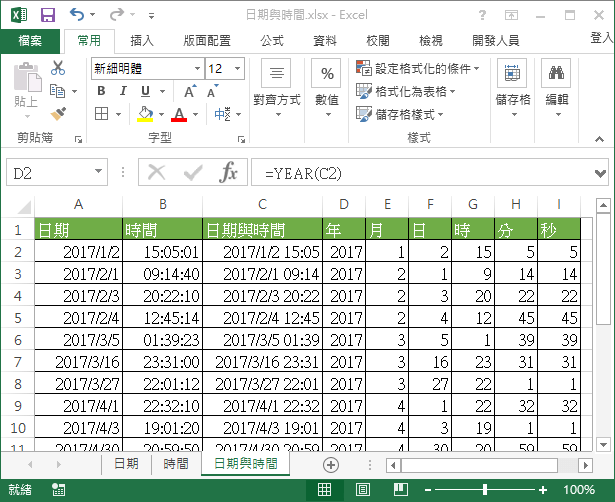Open the 對齊方式 alignment group
The image size is (615, 502).
click(277, 89)
